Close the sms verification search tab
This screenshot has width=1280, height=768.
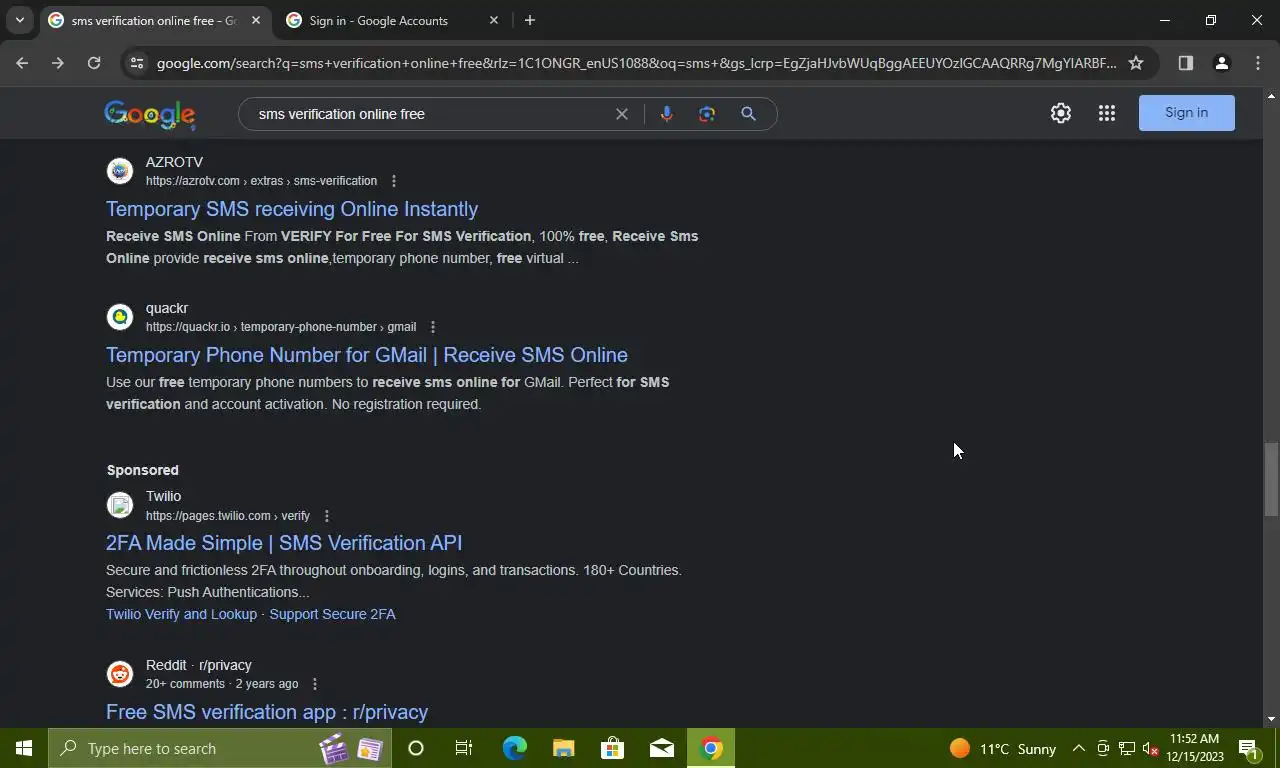256,20
